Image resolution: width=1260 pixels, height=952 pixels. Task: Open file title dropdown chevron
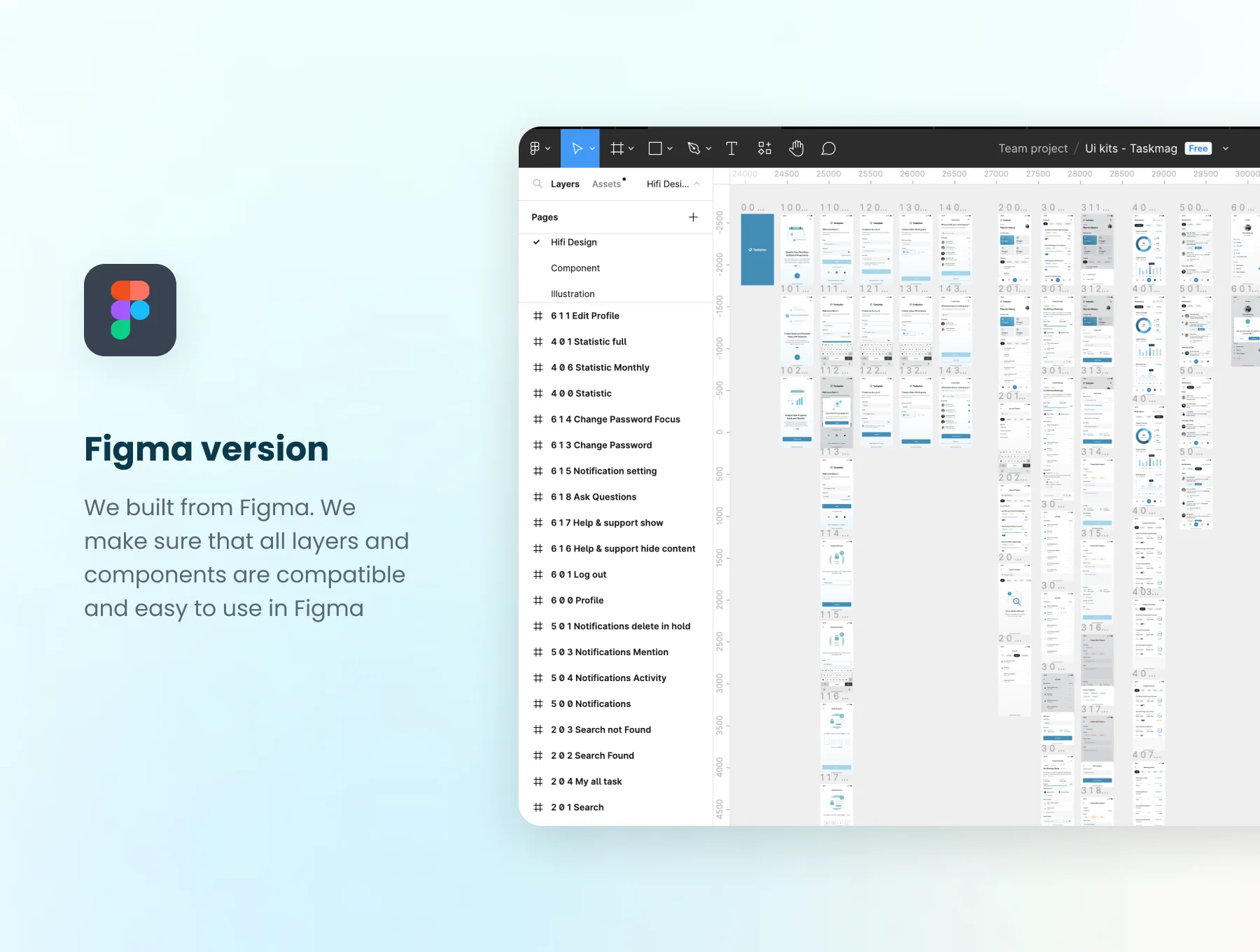click(1226, 149)
